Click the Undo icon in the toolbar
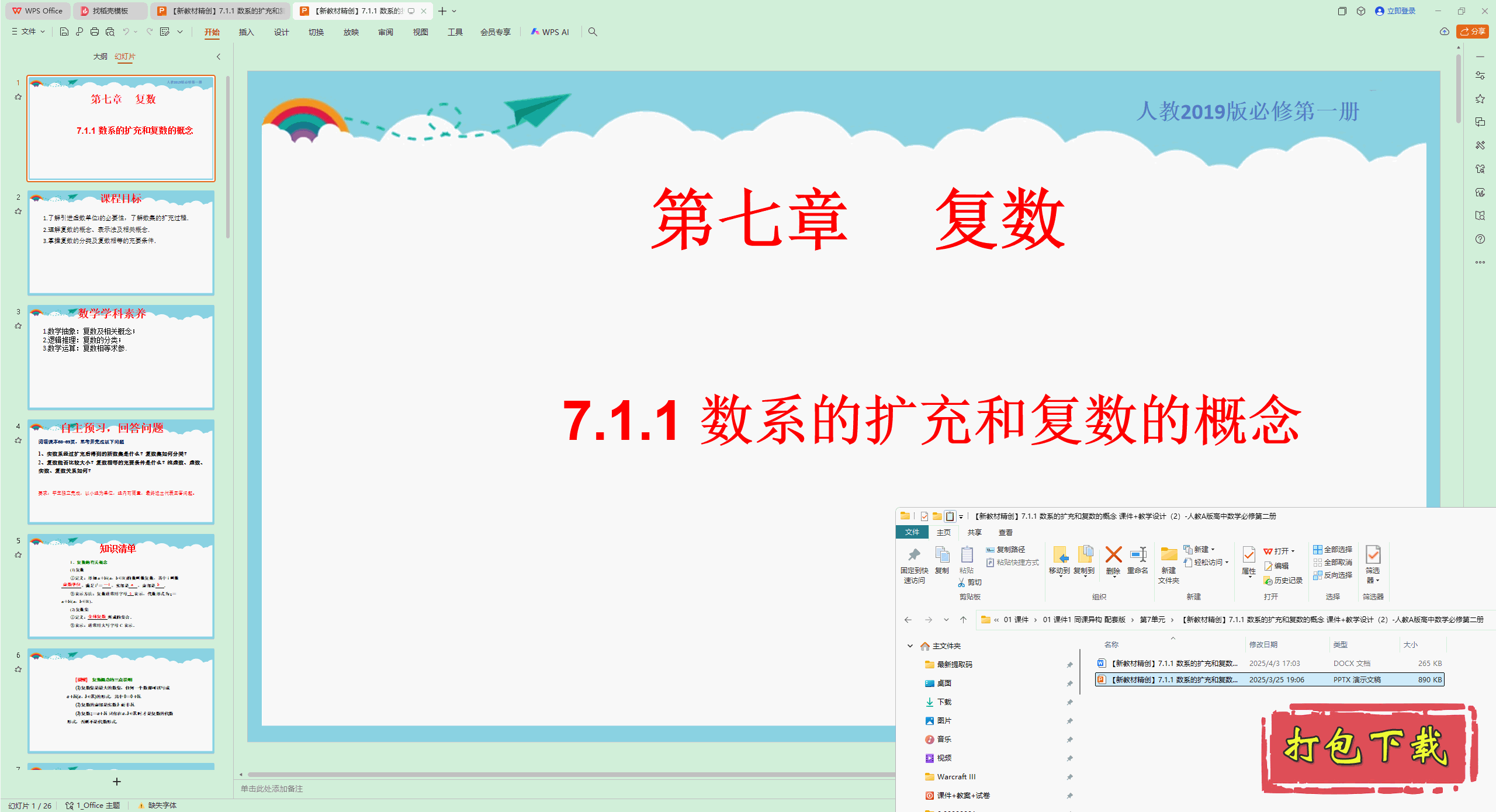The height and width of the screenshot is (812, 1496). point(126,32)
